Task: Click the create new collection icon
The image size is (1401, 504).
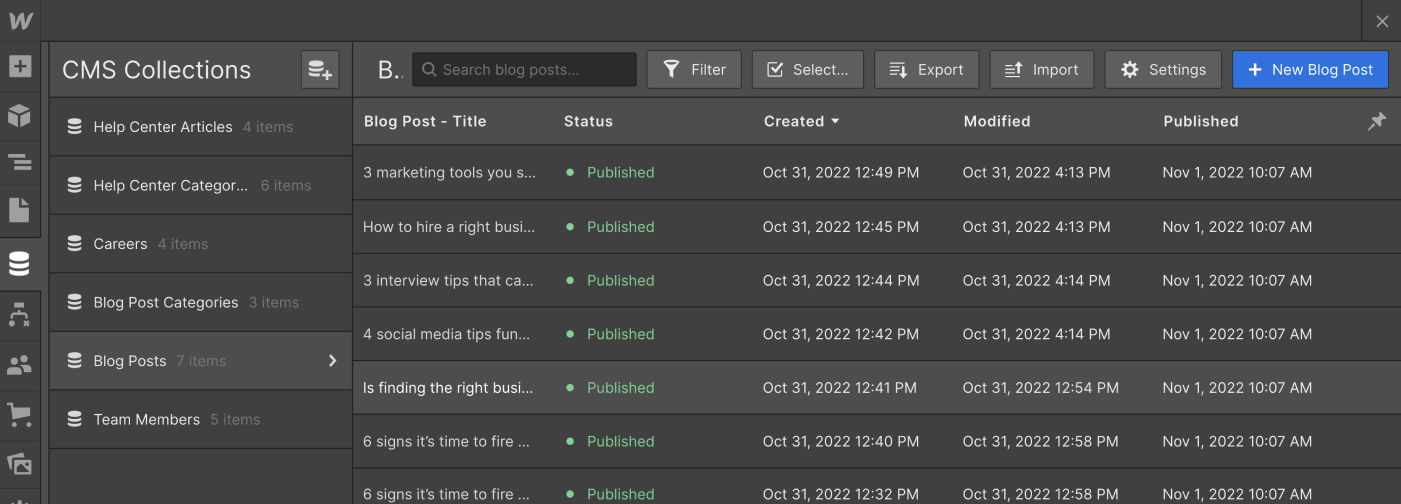Action: tap(320, 70)
